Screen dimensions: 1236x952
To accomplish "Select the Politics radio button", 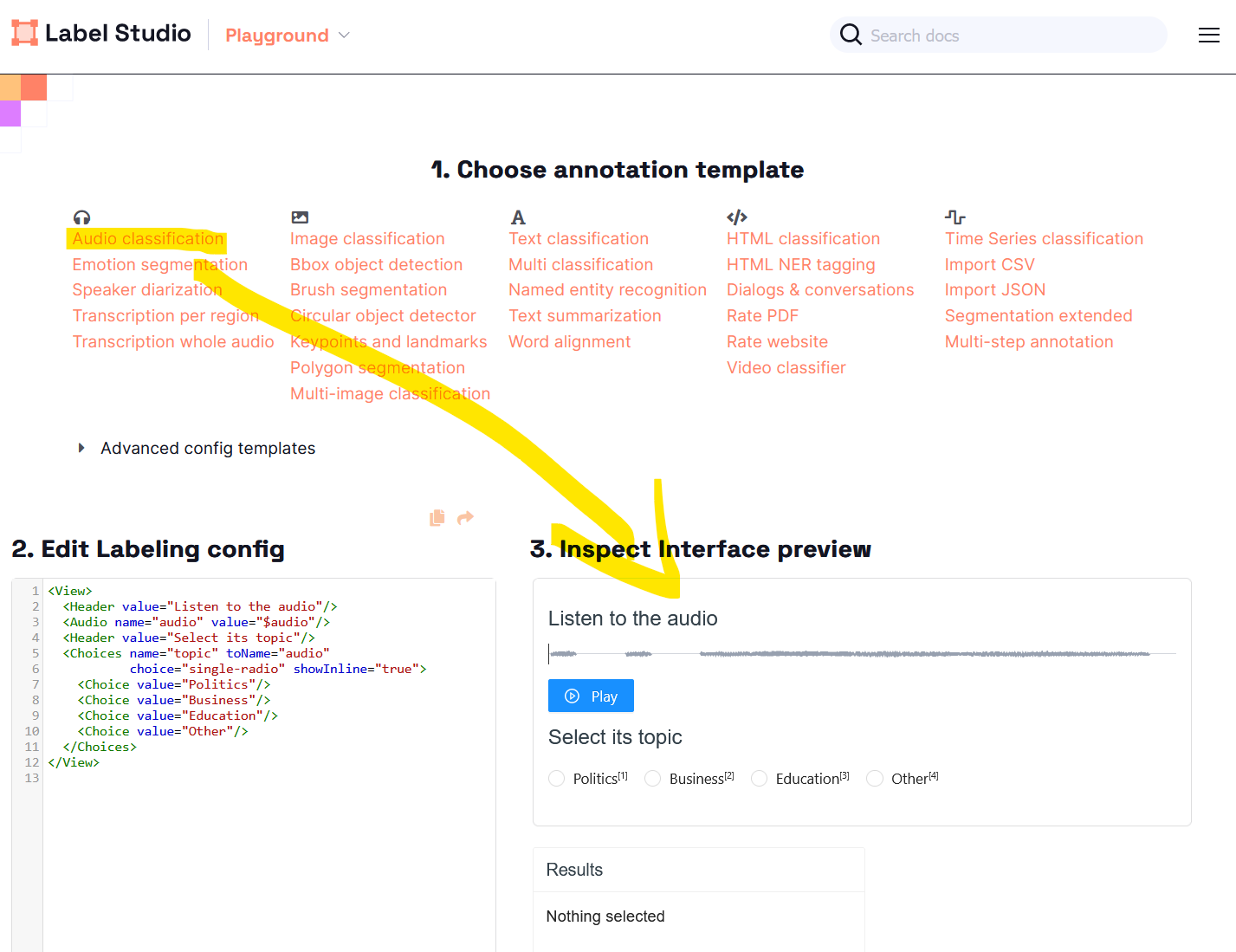I will coord(556,778).
